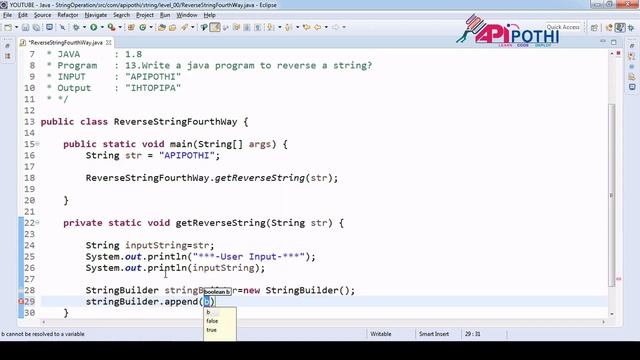640x360 pixels.
Task: Click the Back navigation arrow icon
Action: 318,27
